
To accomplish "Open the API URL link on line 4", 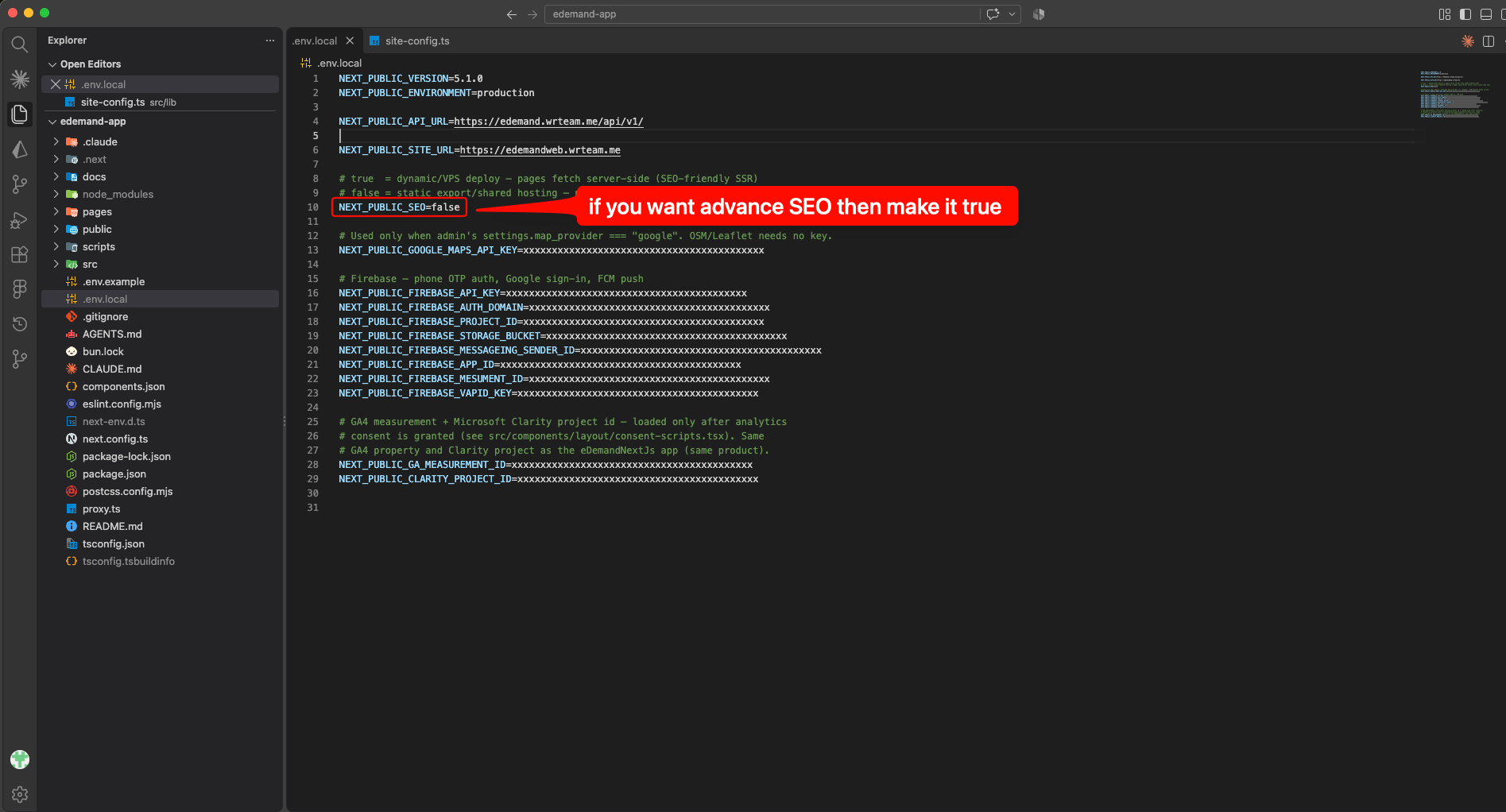I will click(x=548, y=122).
